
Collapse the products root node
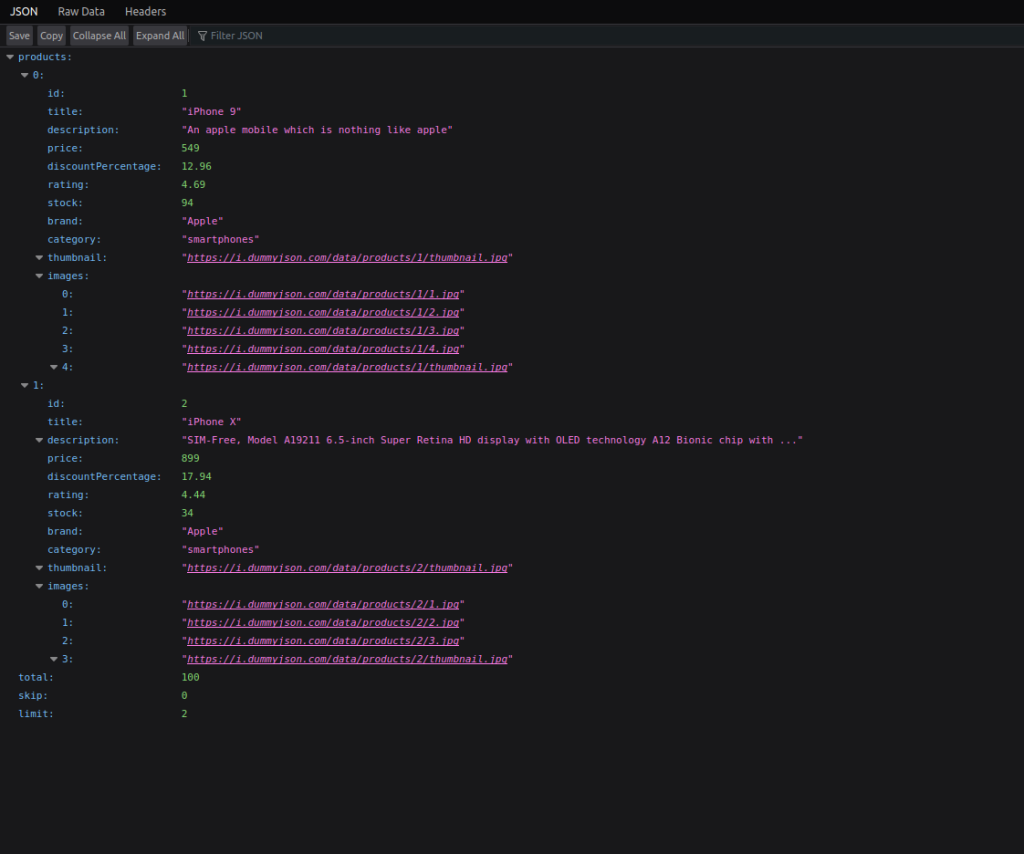[x=9, y=57]
